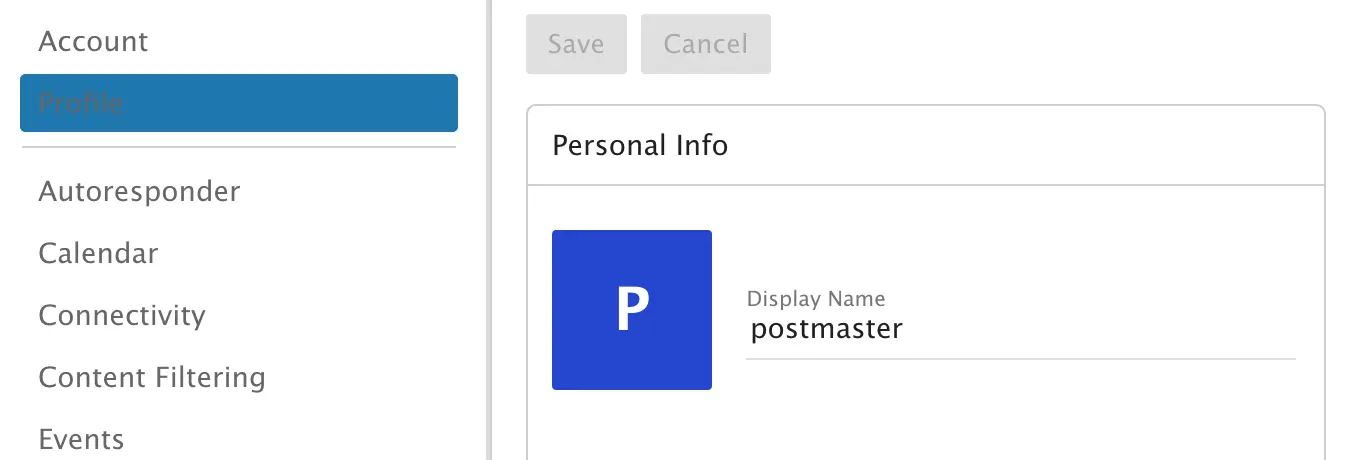The image size is (1346, 460).
Task: Click the postmaster text in Display Name
Action: click(x=826, y=329)
